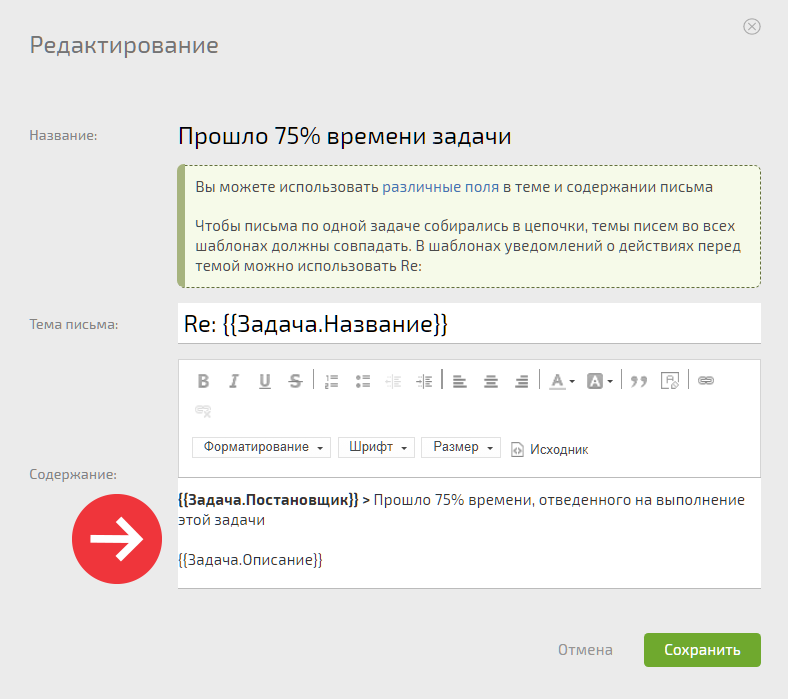Screen dimensions: 788x699
Task: Save template with Сохранить button
Action: point(702,650)
